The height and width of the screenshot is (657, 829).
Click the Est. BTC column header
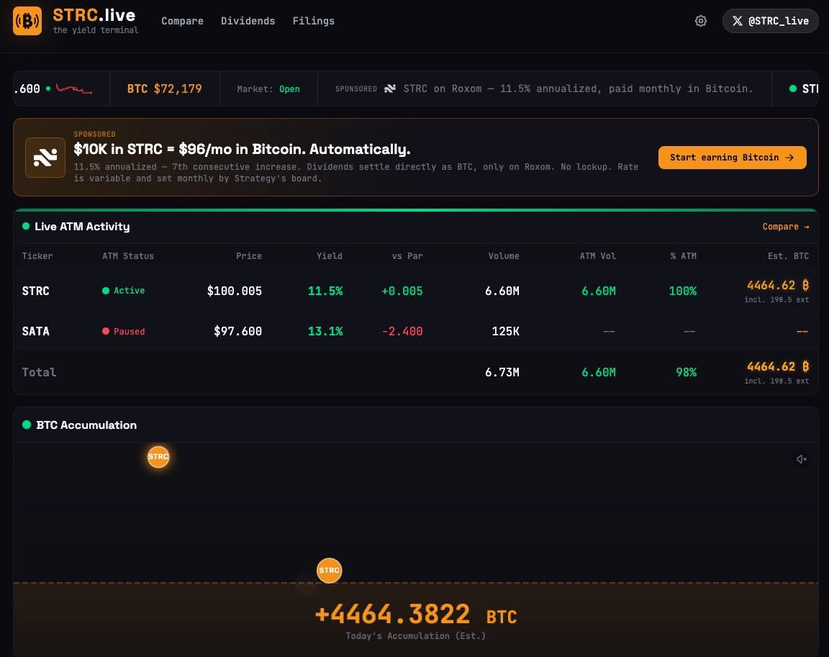click(x=788, y=256)
